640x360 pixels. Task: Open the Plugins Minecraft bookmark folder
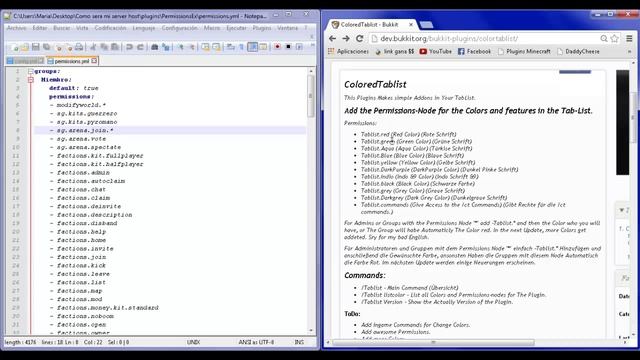point(524,51)
